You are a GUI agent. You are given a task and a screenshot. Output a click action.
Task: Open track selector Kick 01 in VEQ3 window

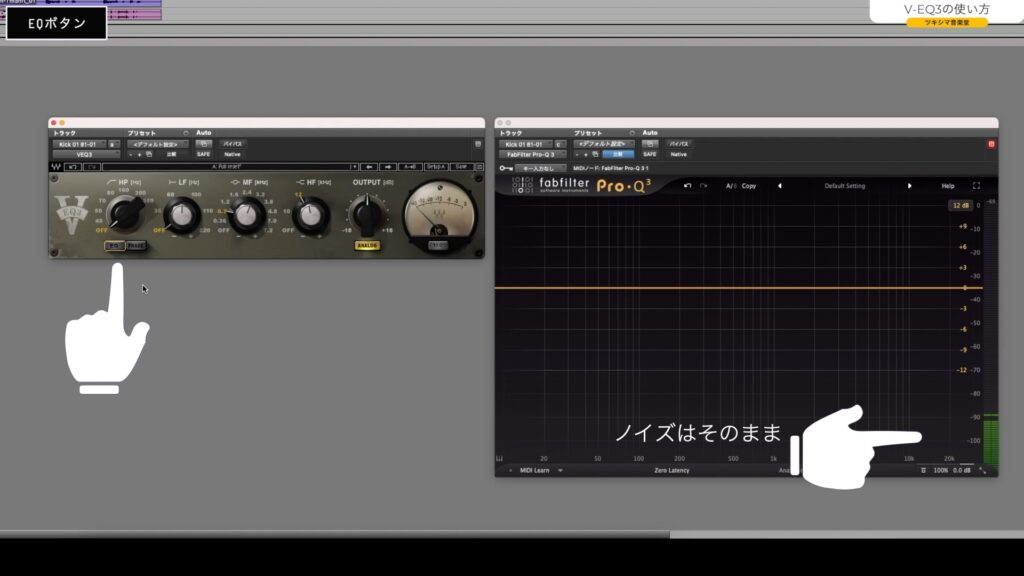77,144
